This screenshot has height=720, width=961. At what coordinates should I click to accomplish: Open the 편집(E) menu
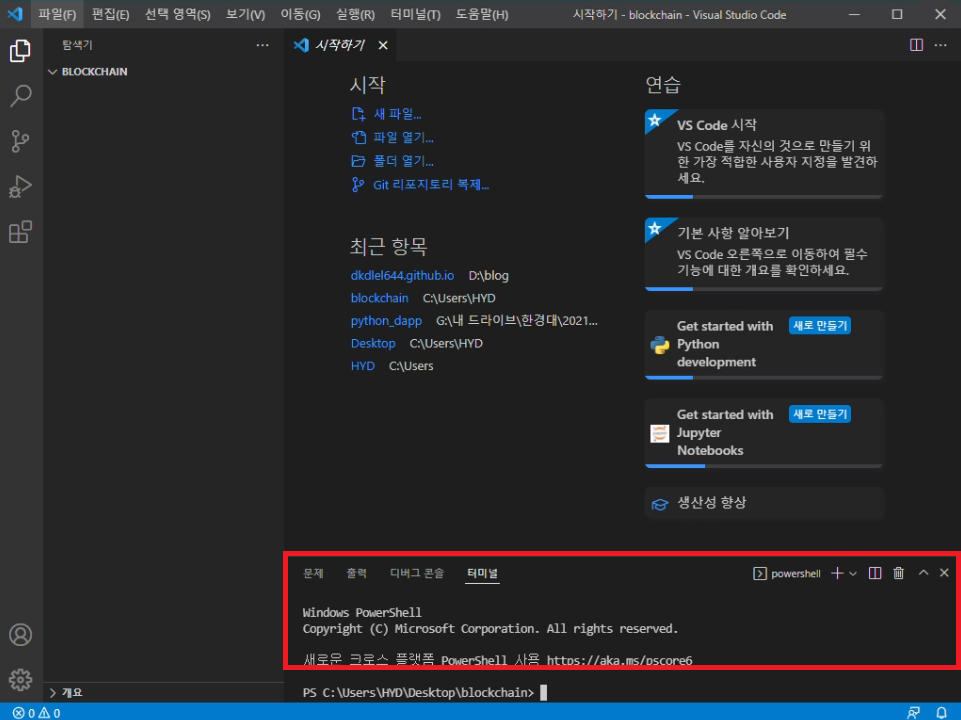pyautogui.click(x=110, y=15)
